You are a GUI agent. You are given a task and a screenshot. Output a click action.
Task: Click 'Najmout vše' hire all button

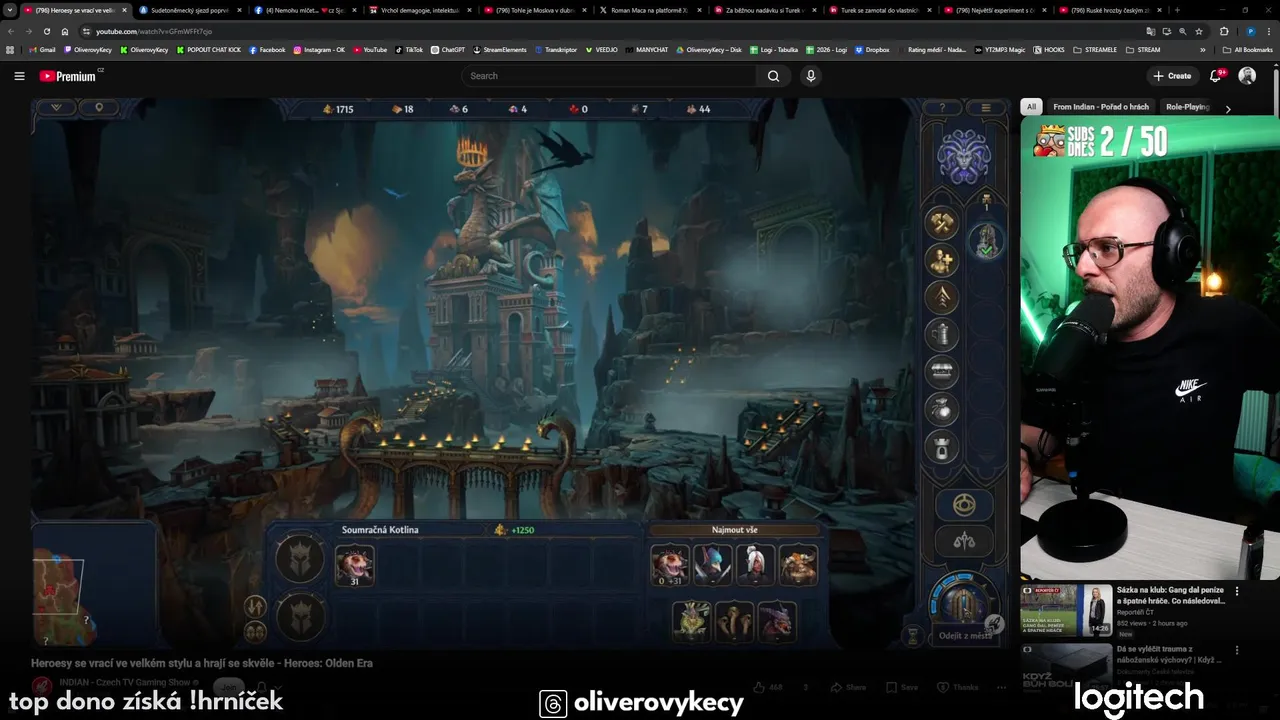734,530
